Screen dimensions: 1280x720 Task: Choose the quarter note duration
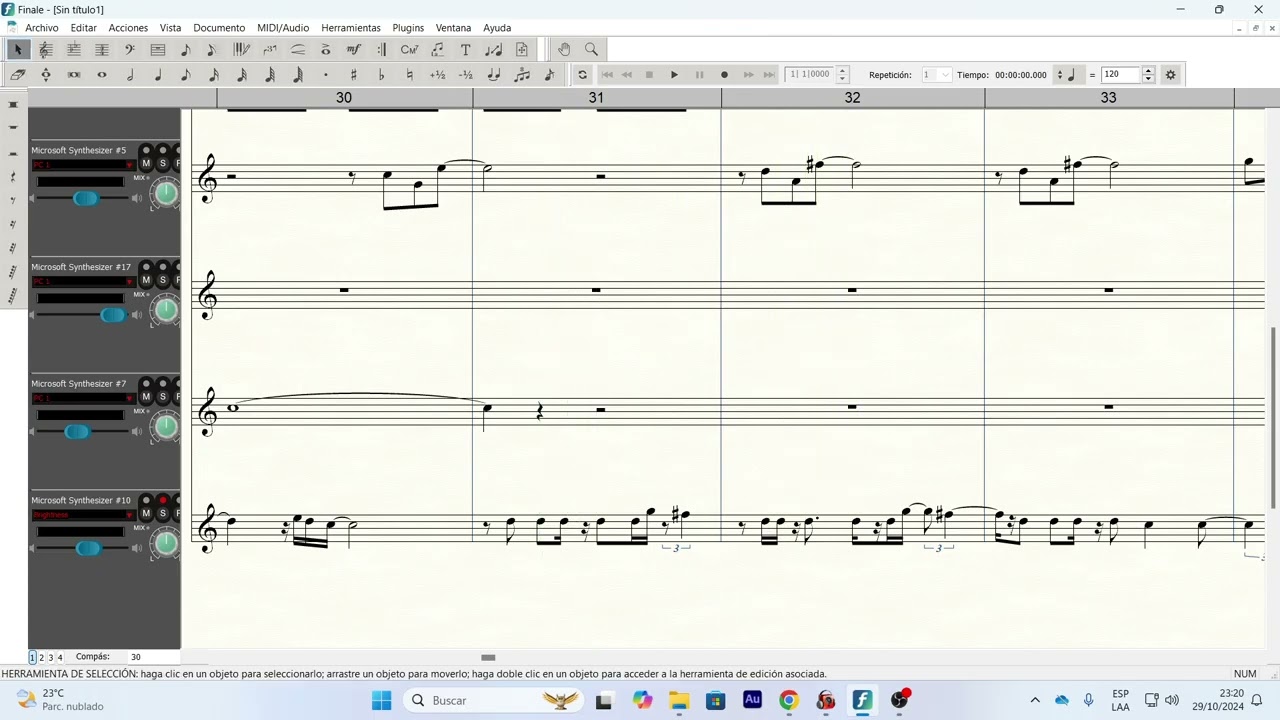158,75
